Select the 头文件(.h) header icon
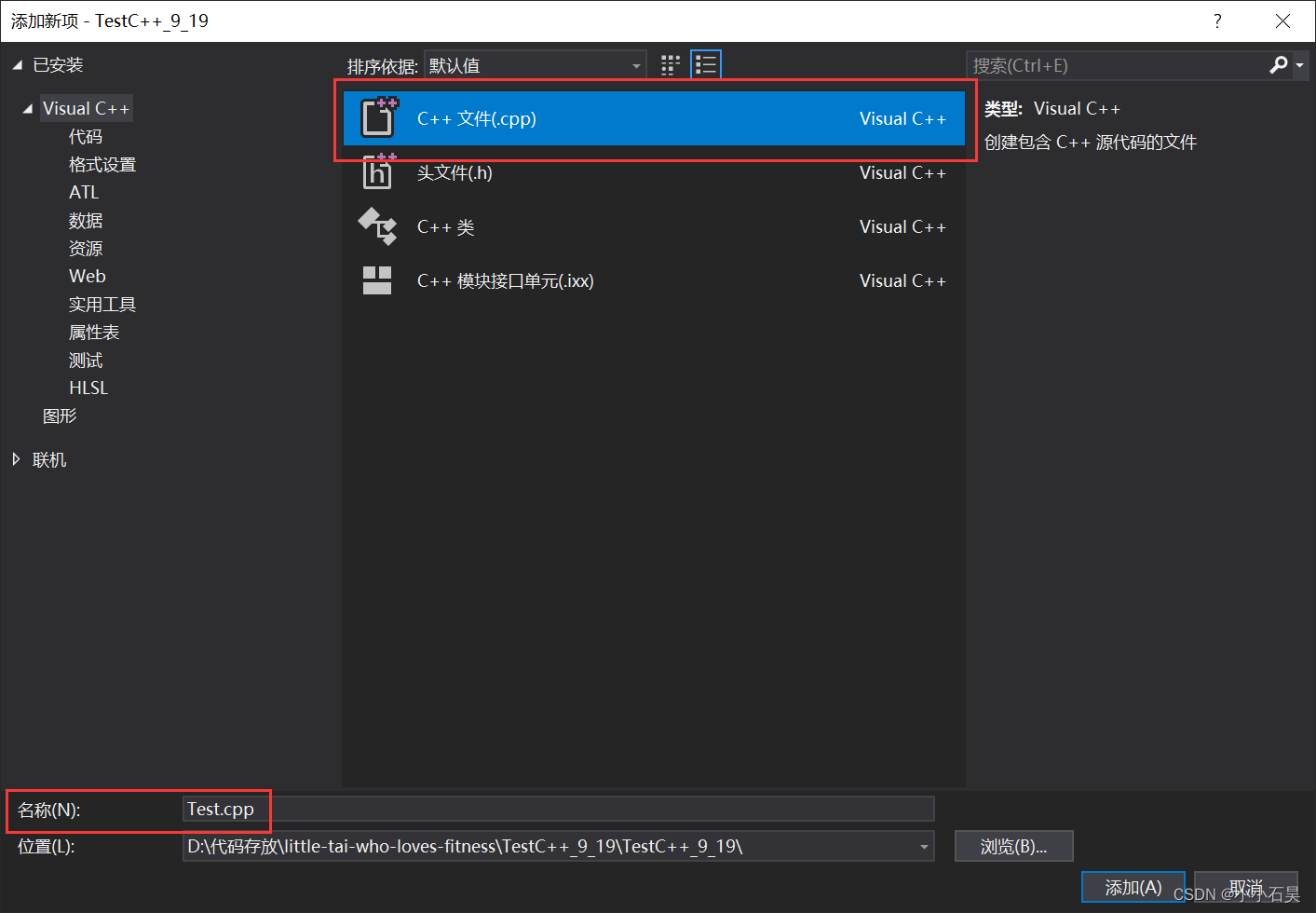1316x913 pixels. point(378,172)
